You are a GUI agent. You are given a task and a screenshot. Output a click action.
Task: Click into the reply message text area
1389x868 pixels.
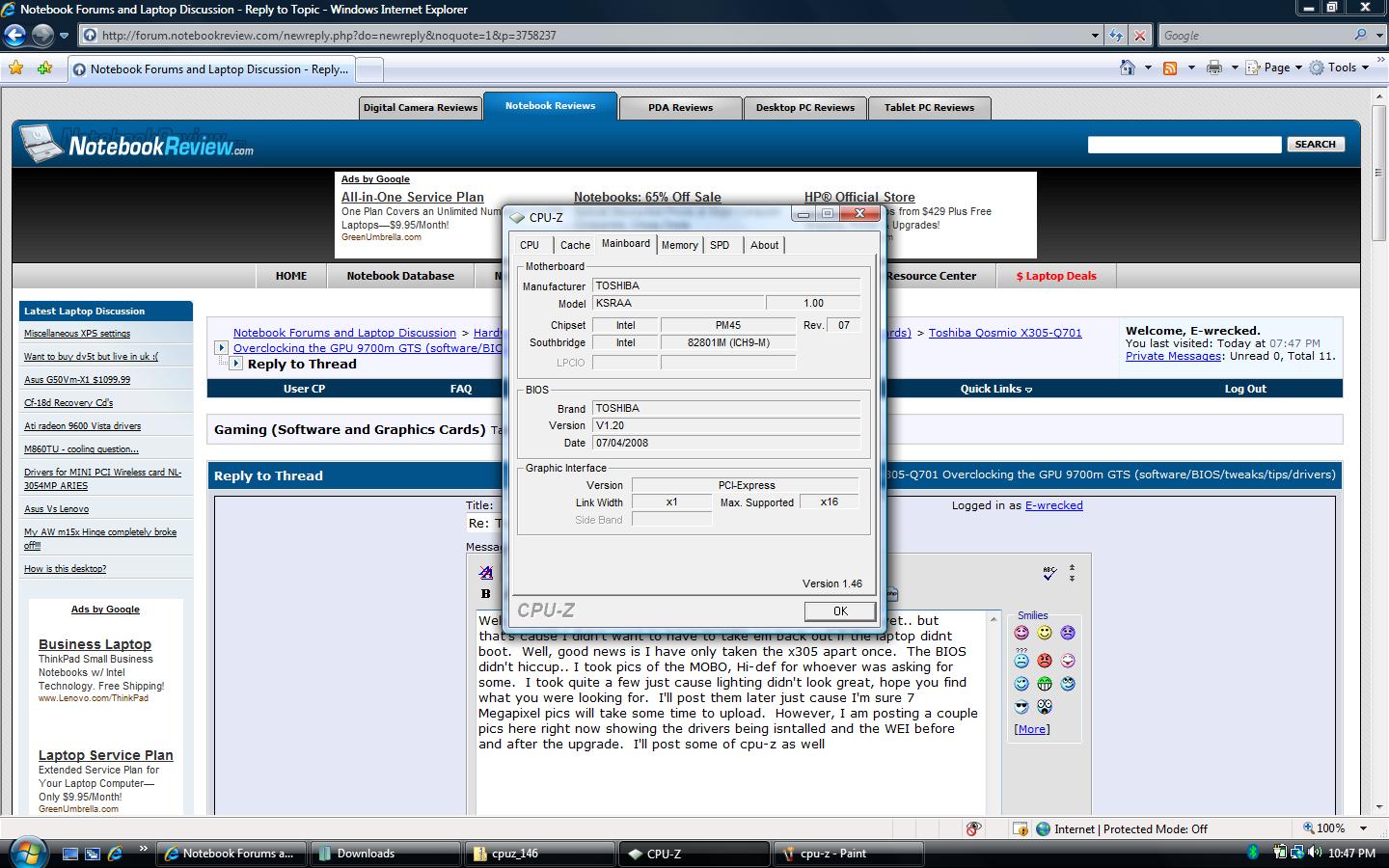(x=731, y=712)
